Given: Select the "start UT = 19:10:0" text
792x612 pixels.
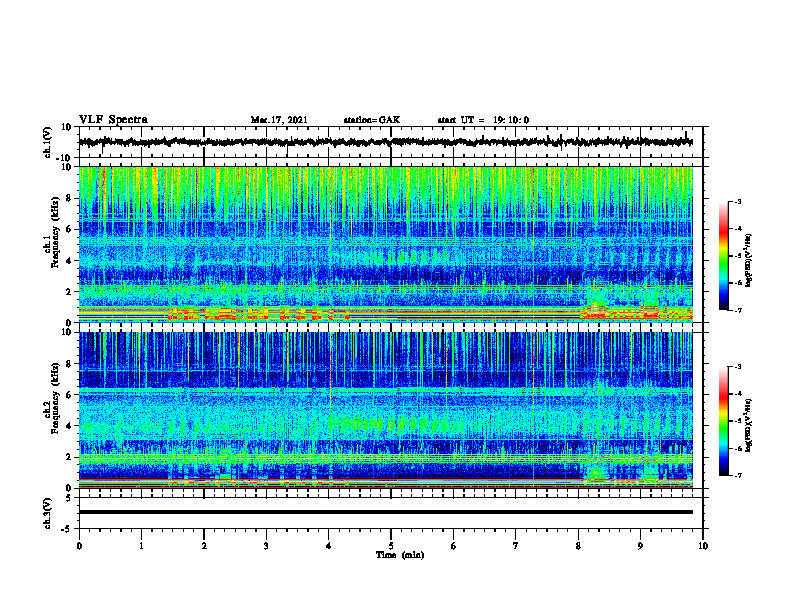Looking at the screenshot, I should pyautogui.click(x=483, y=120).
